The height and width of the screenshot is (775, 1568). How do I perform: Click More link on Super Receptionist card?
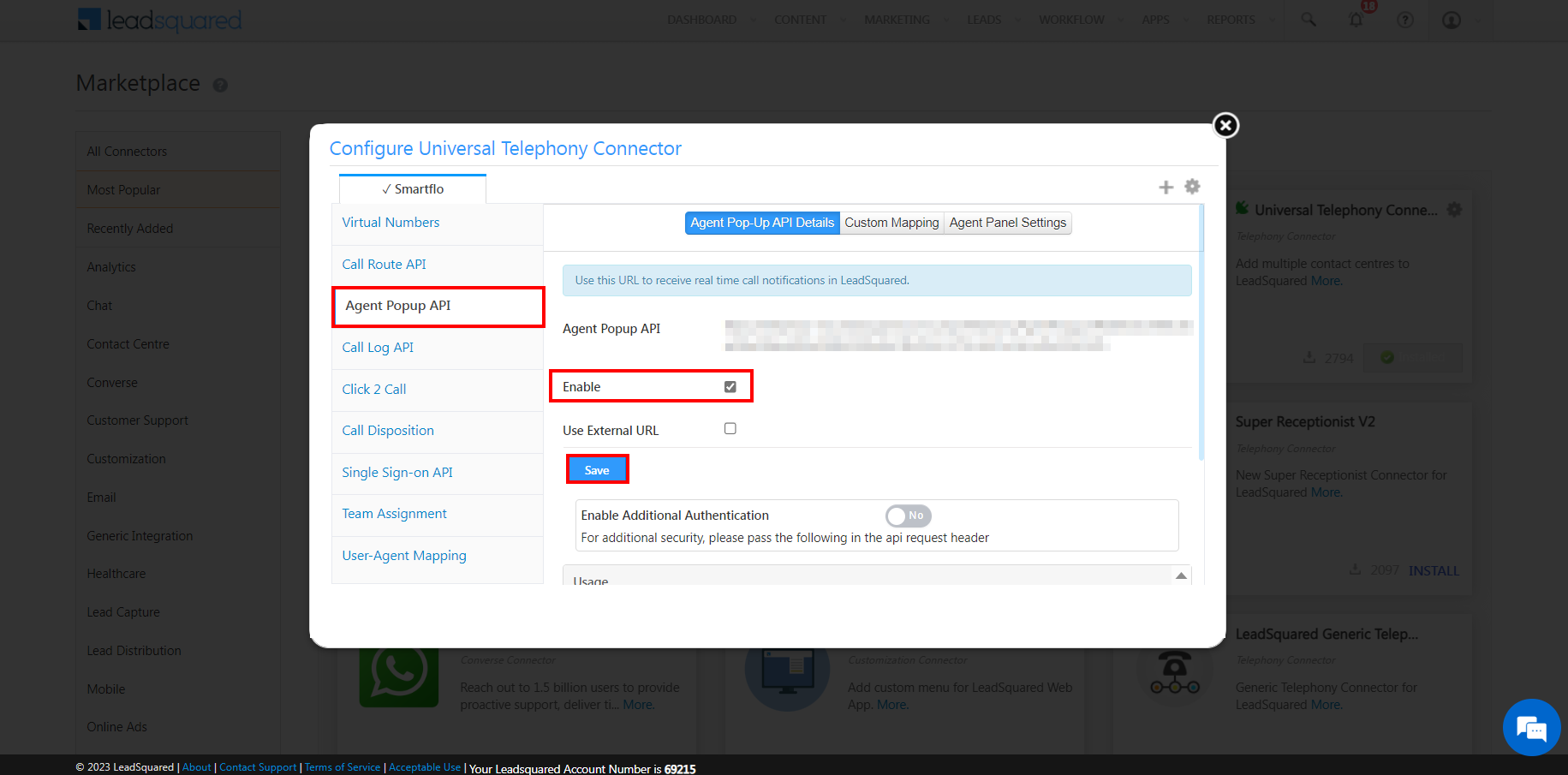click(1326, 492)
